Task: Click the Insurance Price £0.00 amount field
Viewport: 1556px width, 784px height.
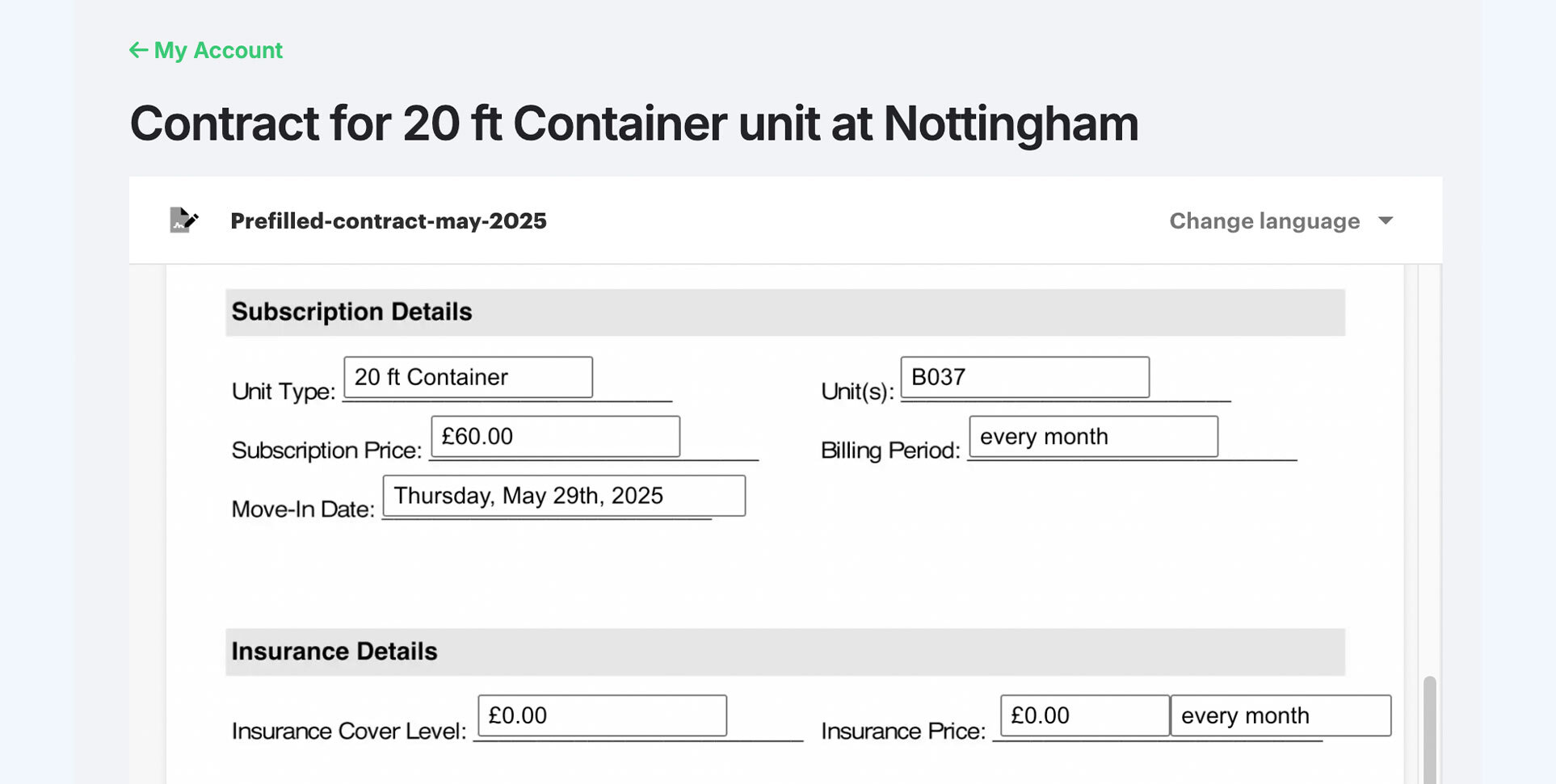Action: point(1084,715)
